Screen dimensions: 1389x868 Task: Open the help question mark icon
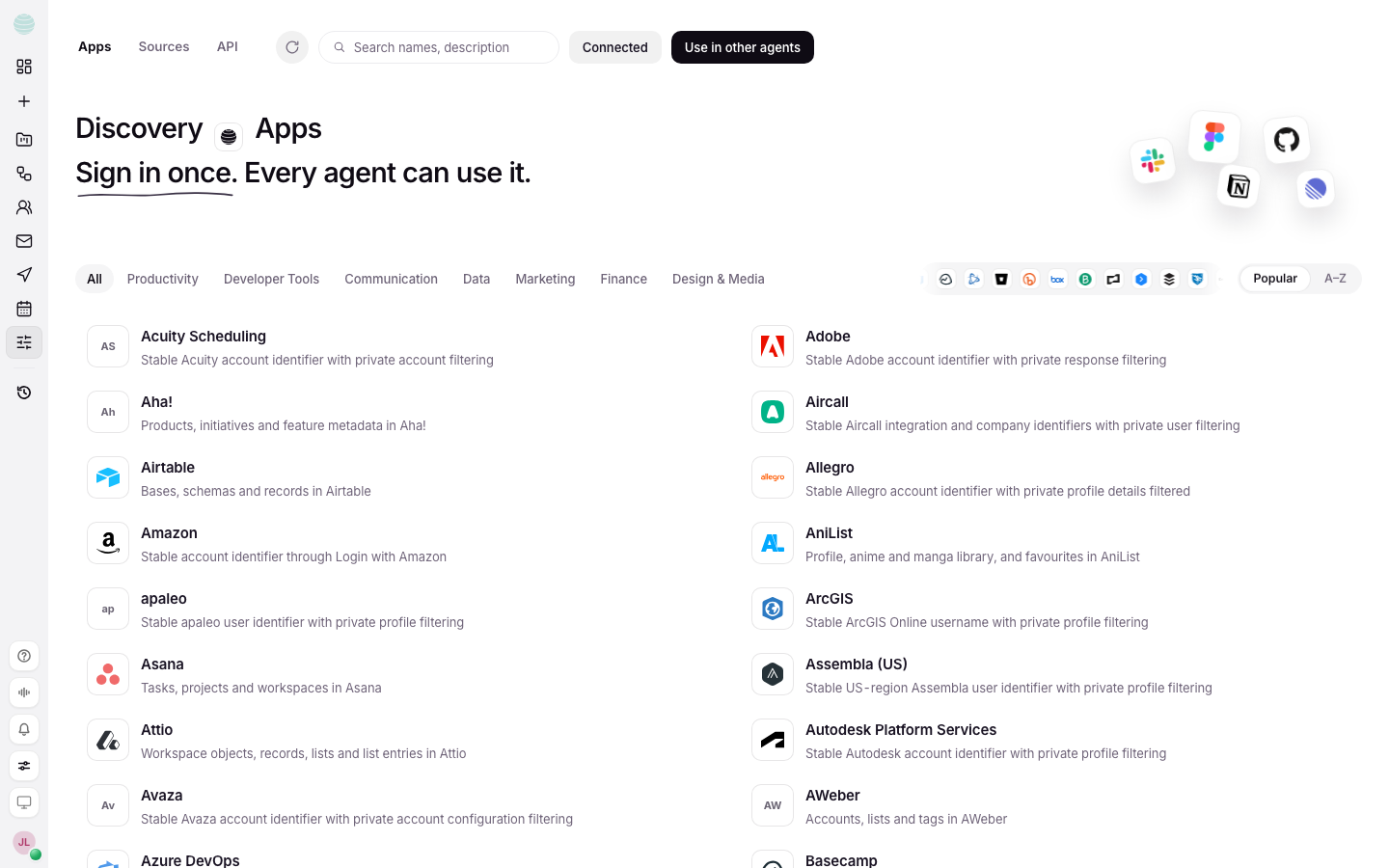[x=24, y=656]
